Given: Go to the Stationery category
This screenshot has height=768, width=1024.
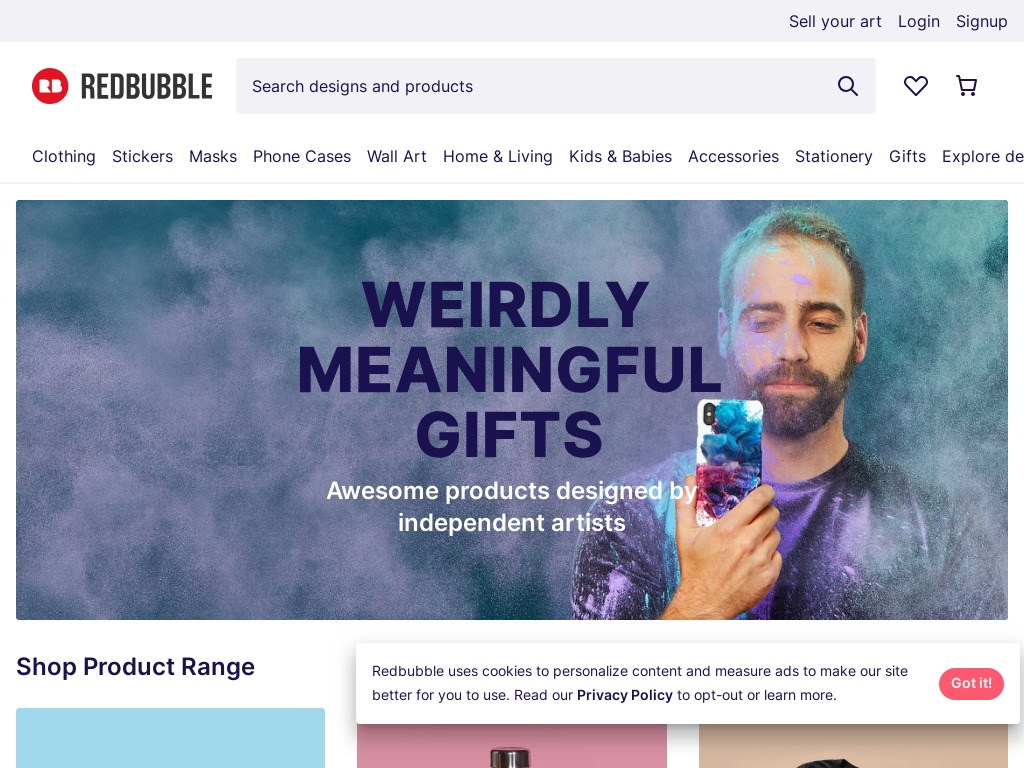Looking at the screenshot, I should tap(834, 157).
